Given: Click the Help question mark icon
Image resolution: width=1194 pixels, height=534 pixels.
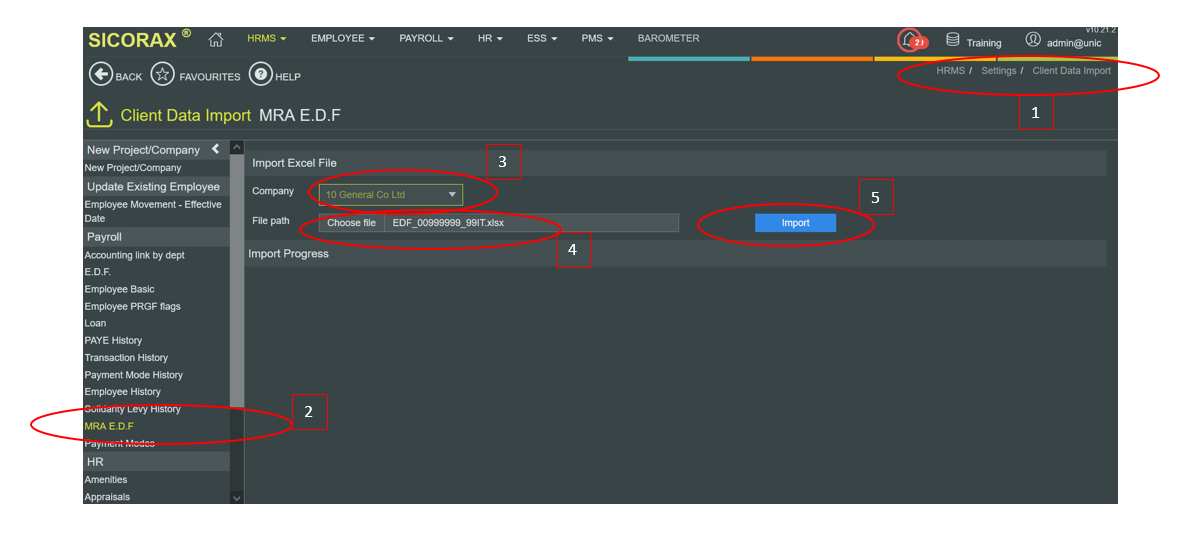Looking at the screenshot, I should 260,75.
